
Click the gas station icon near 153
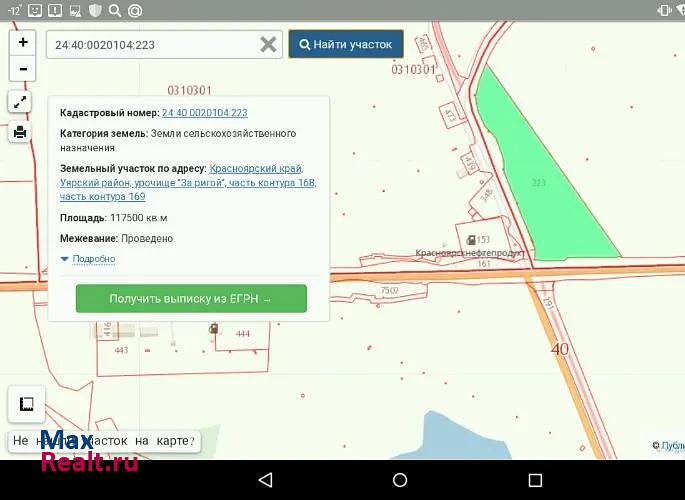(470, 239)
